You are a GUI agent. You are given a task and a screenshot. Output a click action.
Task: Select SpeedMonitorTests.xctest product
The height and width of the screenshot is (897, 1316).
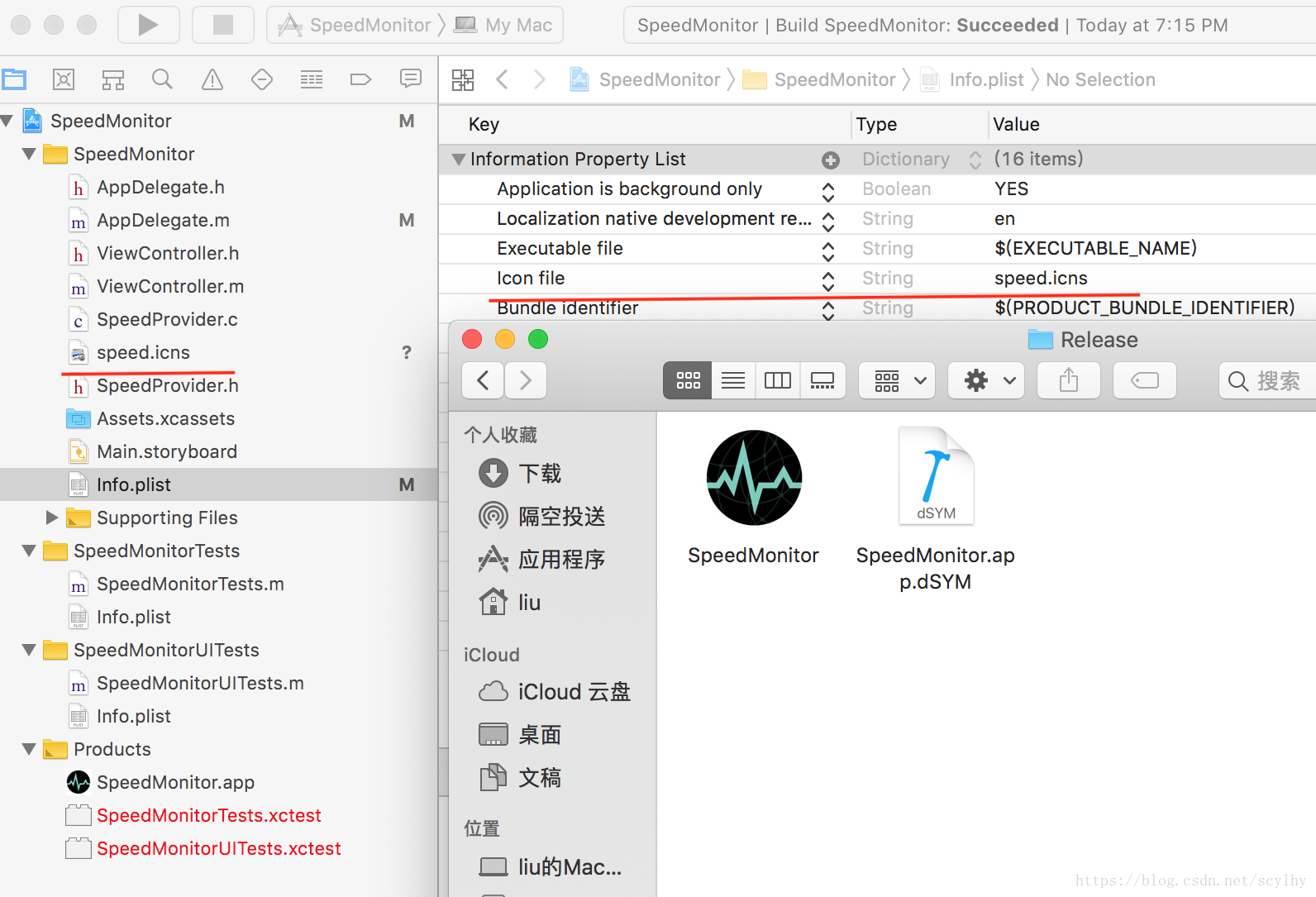(209, 816)
